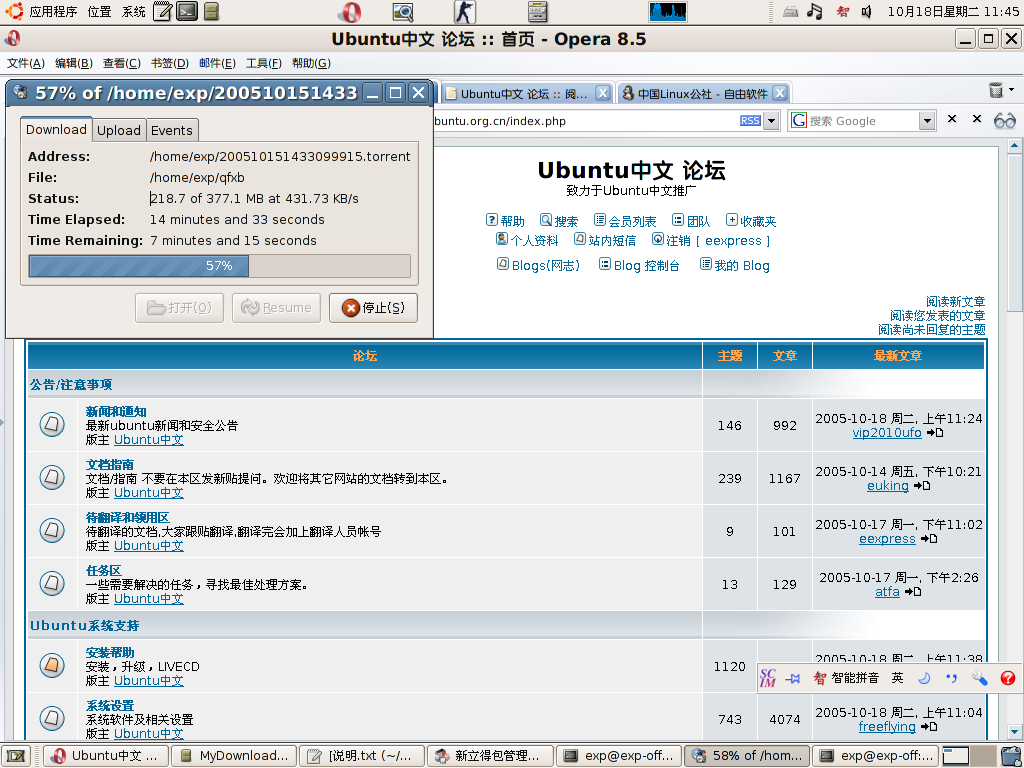Open the 系统 panel menu

pos(133,11)
